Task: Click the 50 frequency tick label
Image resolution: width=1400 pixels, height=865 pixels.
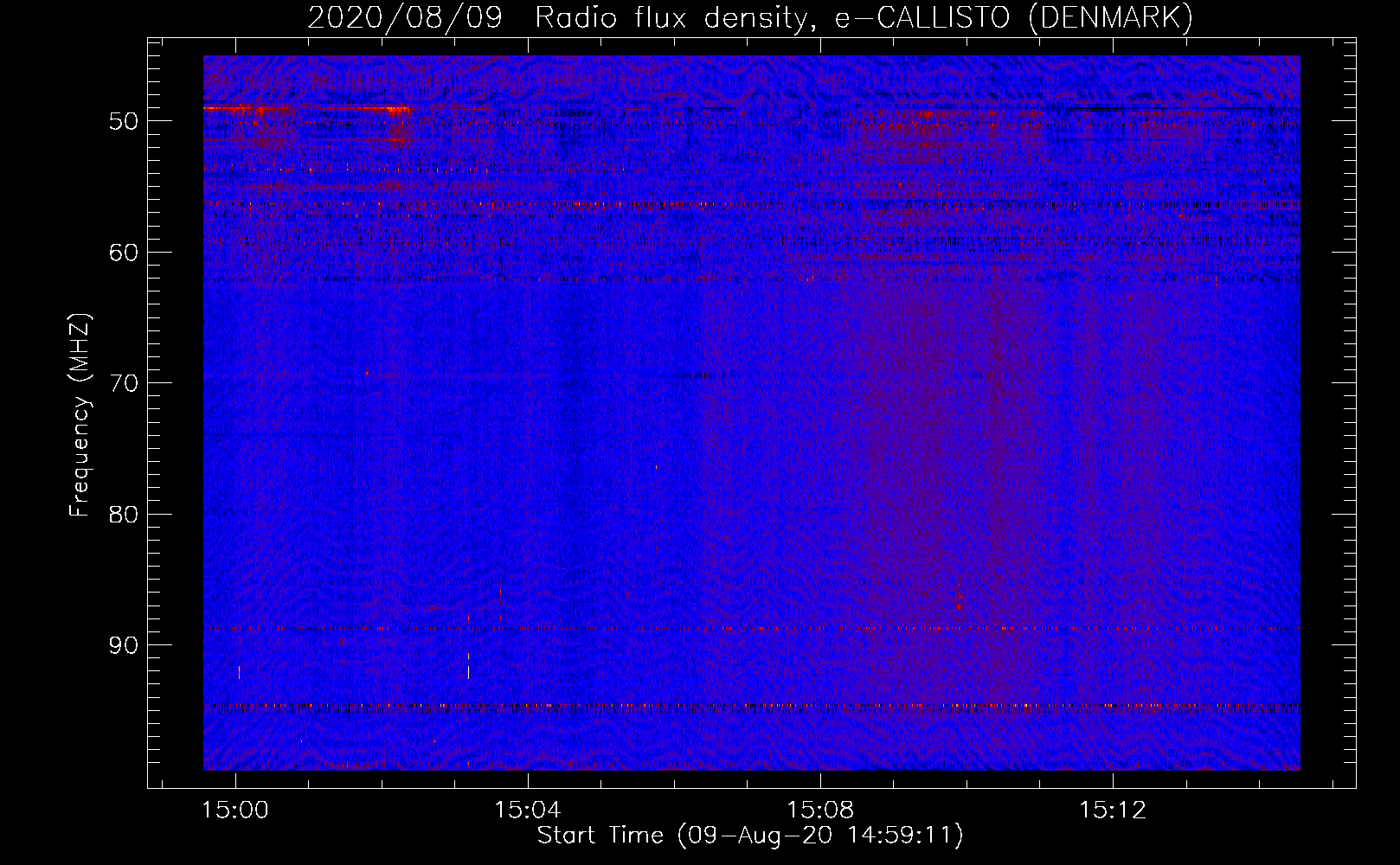Action: (124, 121)
